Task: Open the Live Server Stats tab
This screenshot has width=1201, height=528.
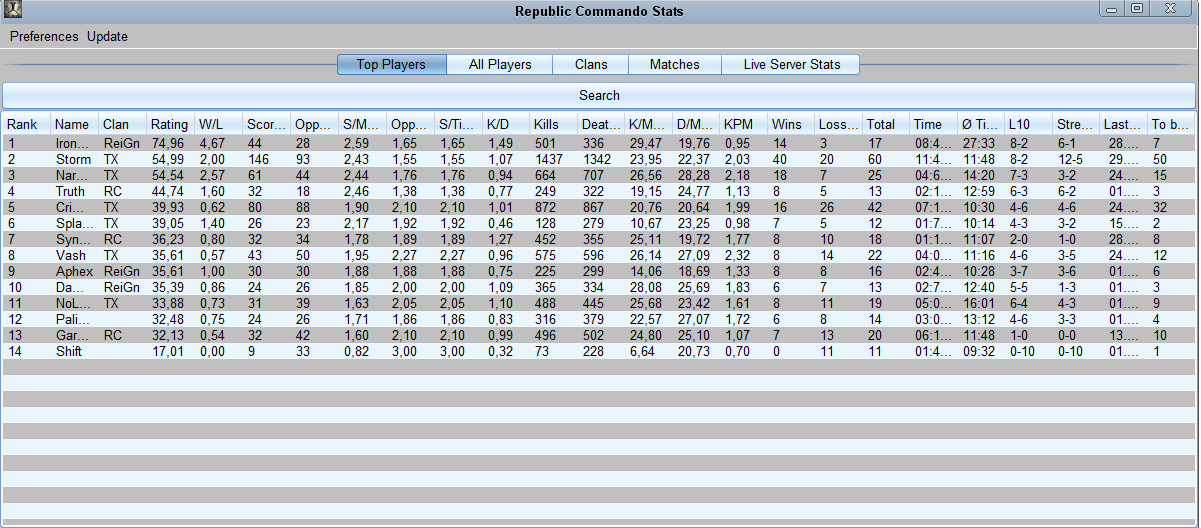Action: coord(791,64)
